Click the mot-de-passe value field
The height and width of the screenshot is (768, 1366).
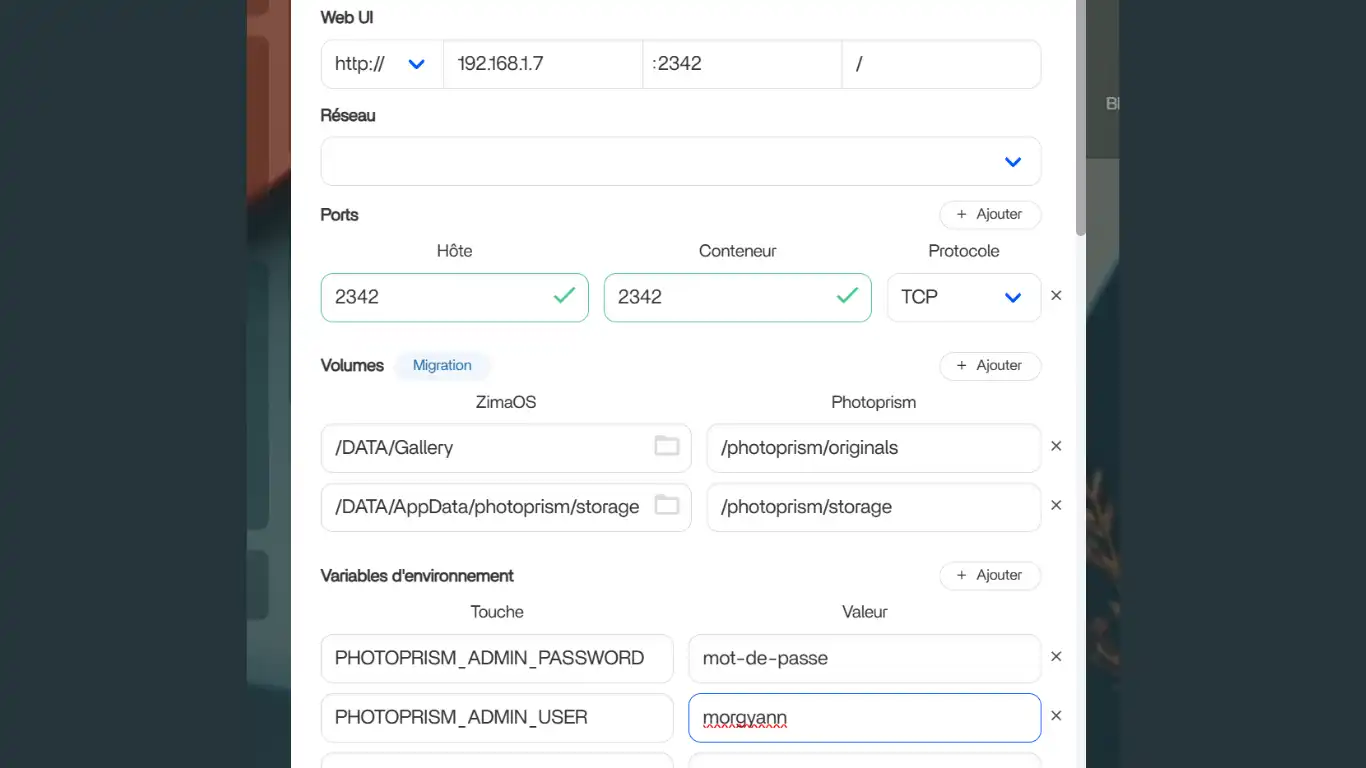coord(864,658)
